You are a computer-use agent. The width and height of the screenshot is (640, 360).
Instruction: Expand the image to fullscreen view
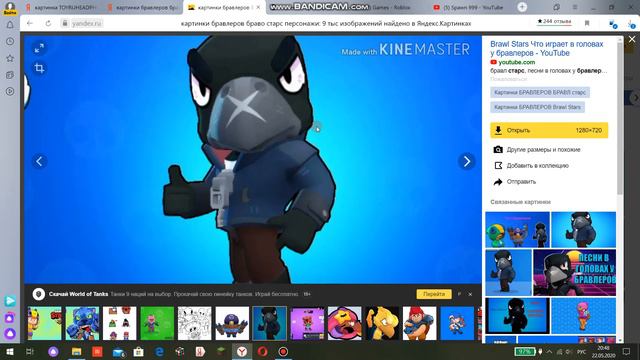click(x=39, y=49)
